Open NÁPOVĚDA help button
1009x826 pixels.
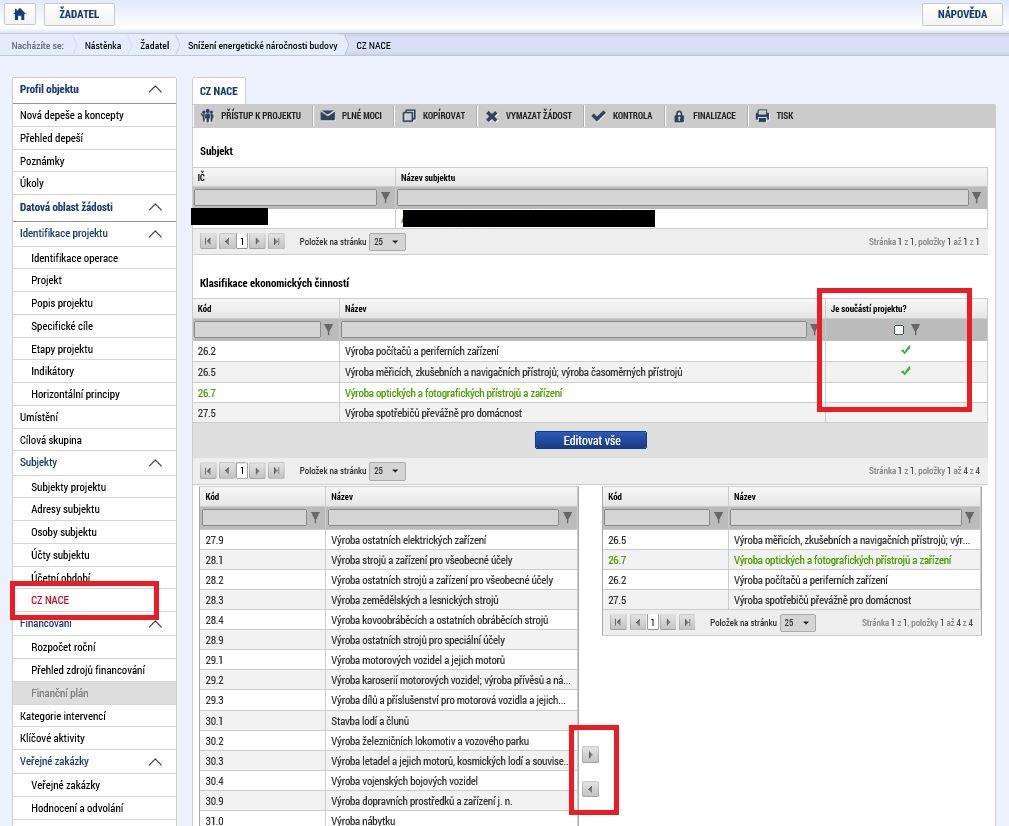point(962,14)
